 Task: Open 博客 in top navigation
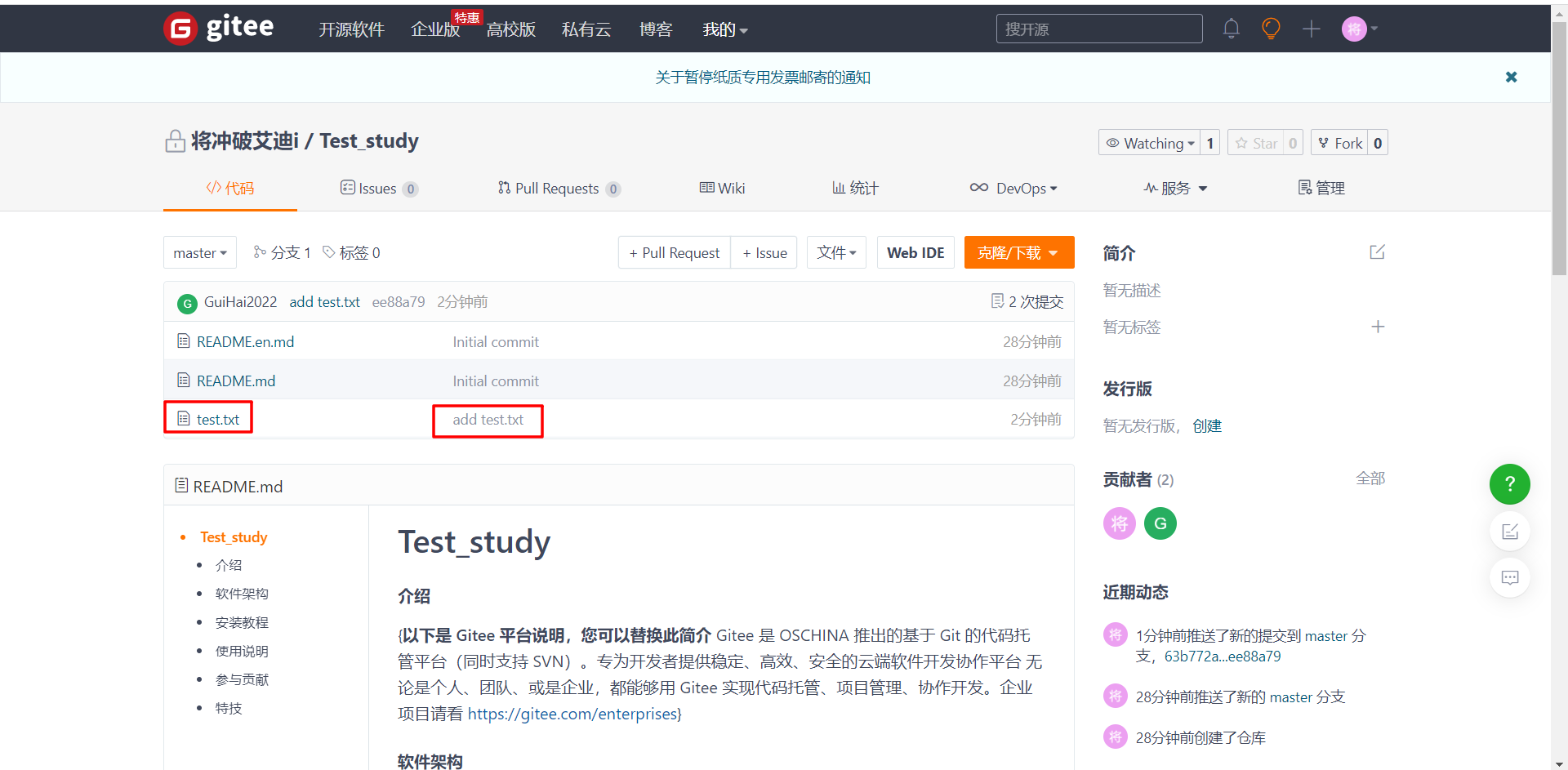click(656, 29)
